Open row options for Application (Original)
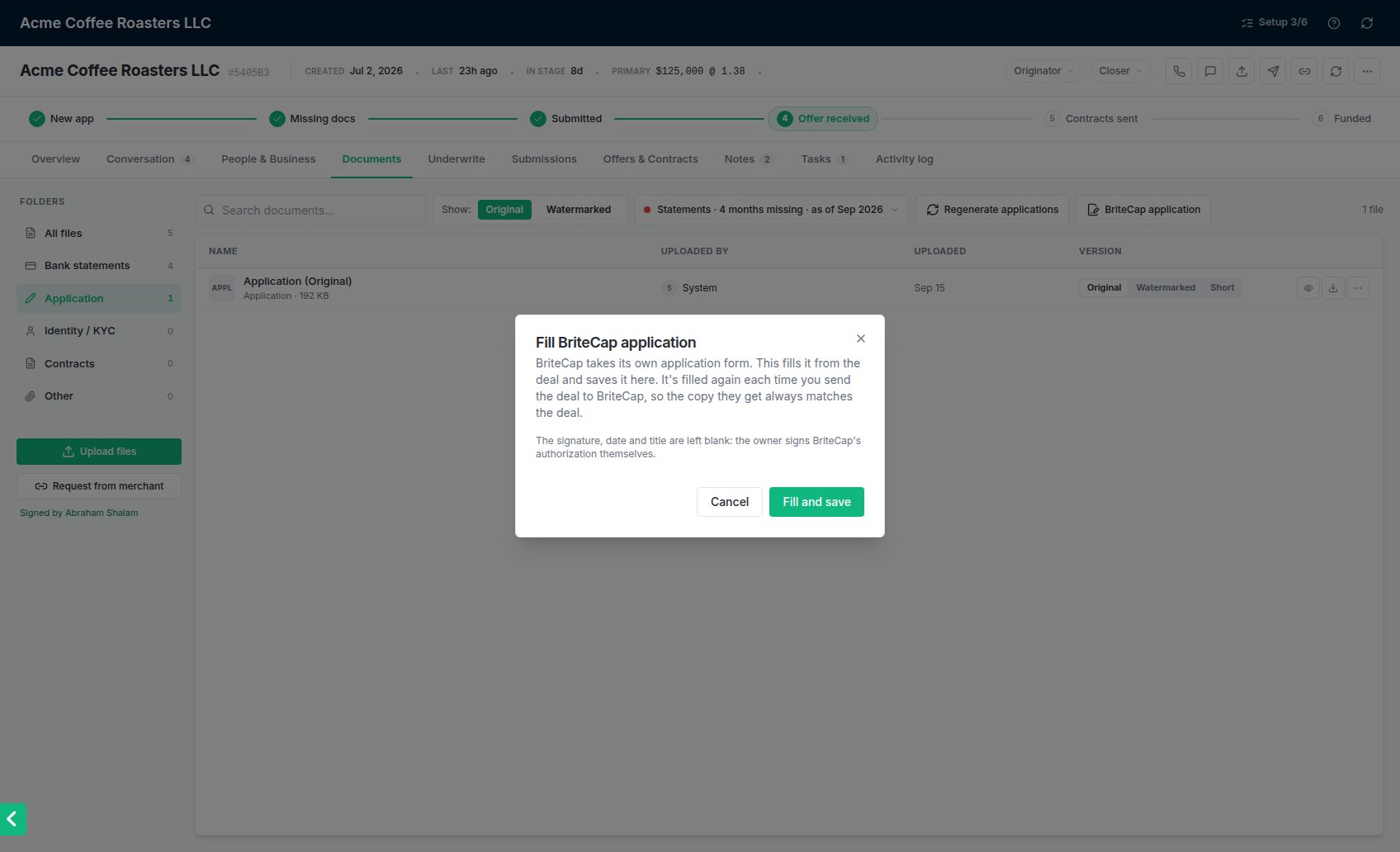 pos(1358,288)
